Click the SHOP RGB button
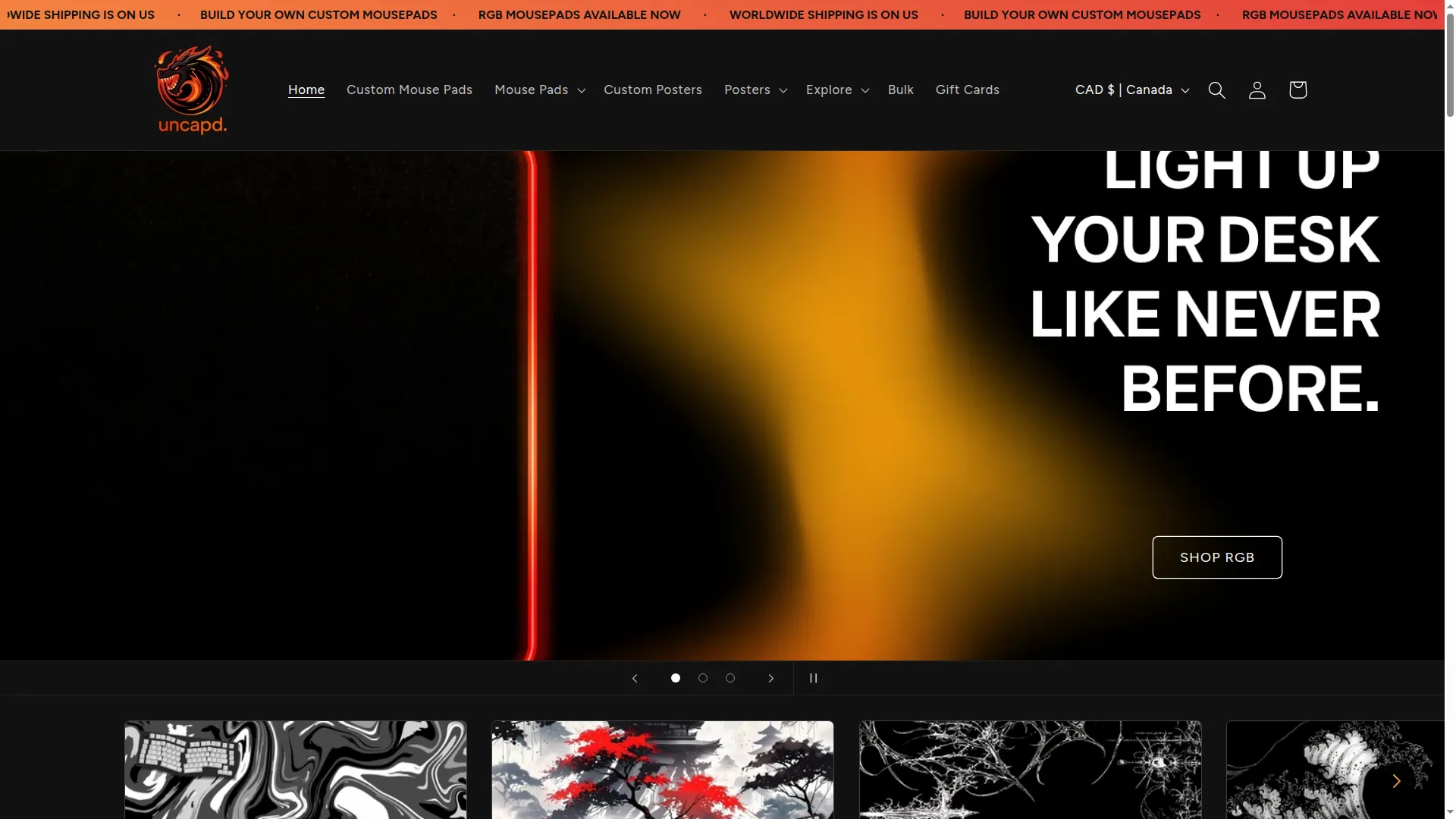The image size is (1456, 819). [x=1217, y=557]
